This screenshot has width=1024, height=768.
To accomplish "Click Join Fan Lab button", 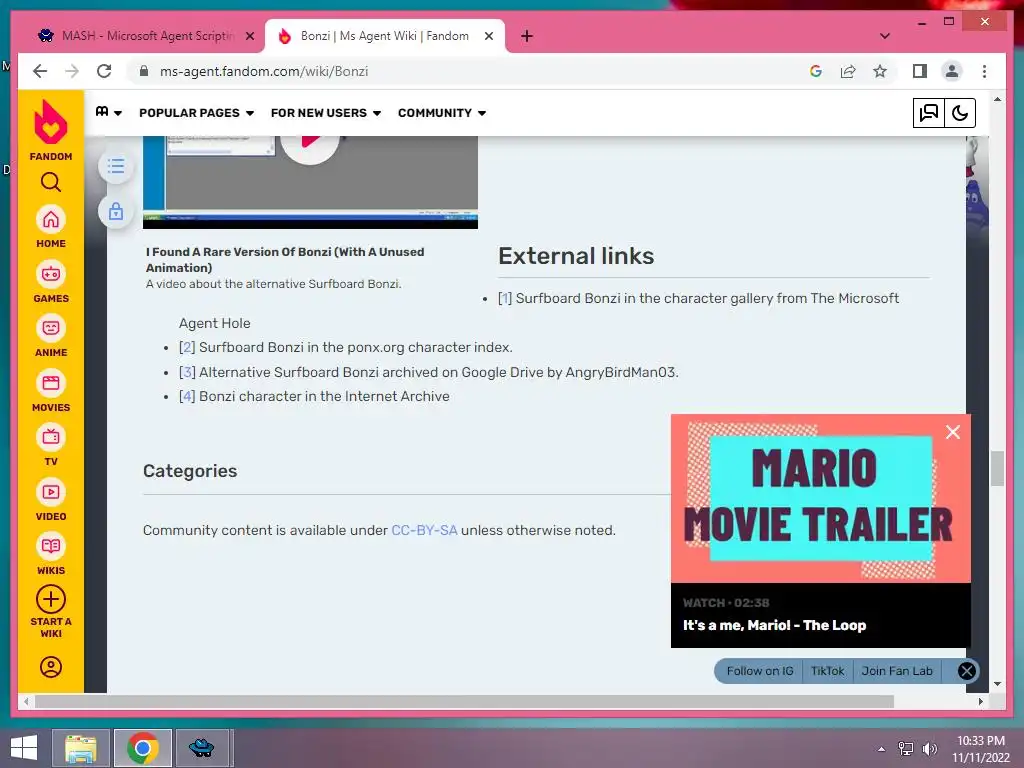I will 897,671.
